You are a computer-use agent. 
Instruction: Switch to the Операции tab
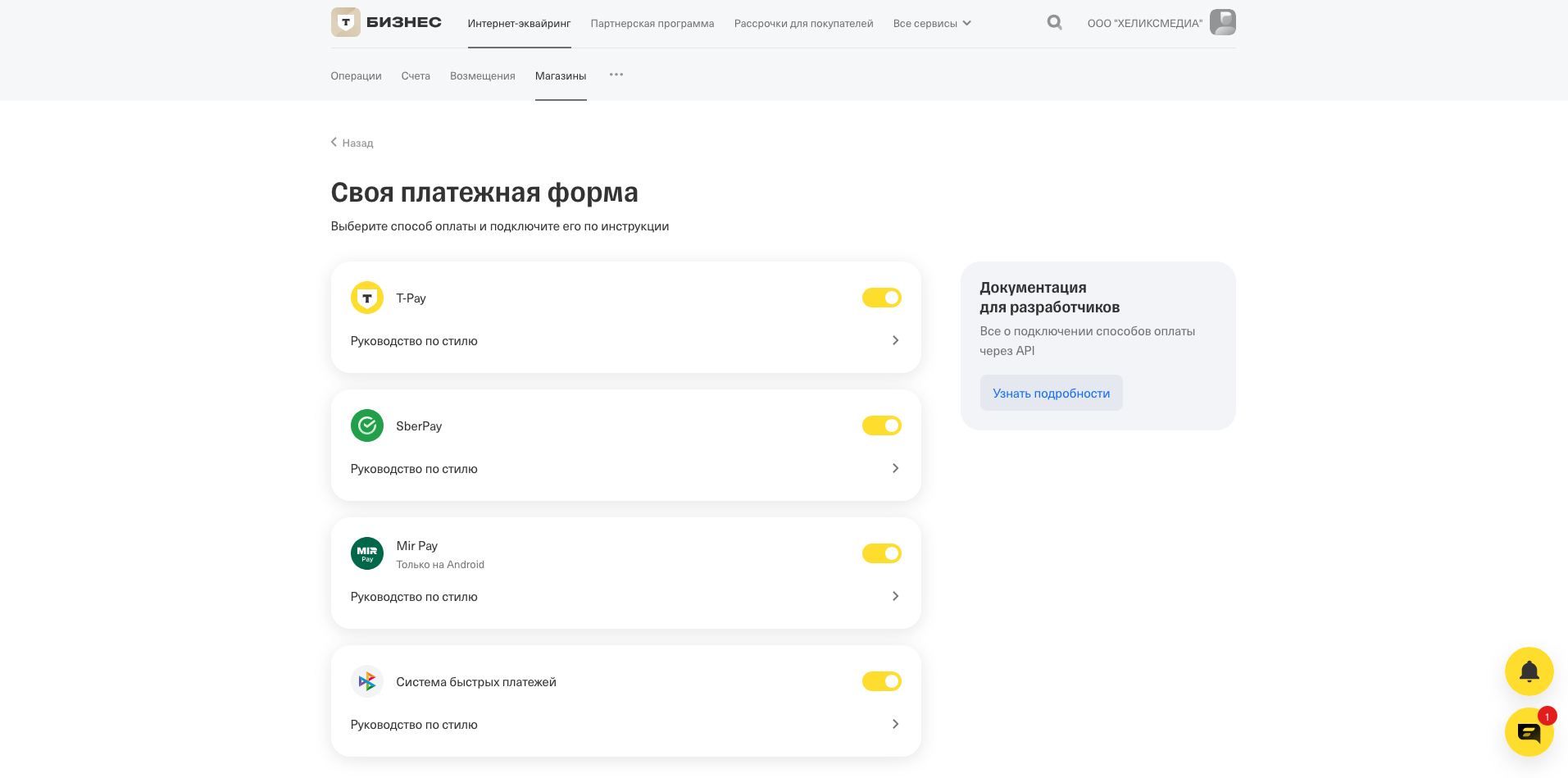pyautogui.click(x=356, y=76)
